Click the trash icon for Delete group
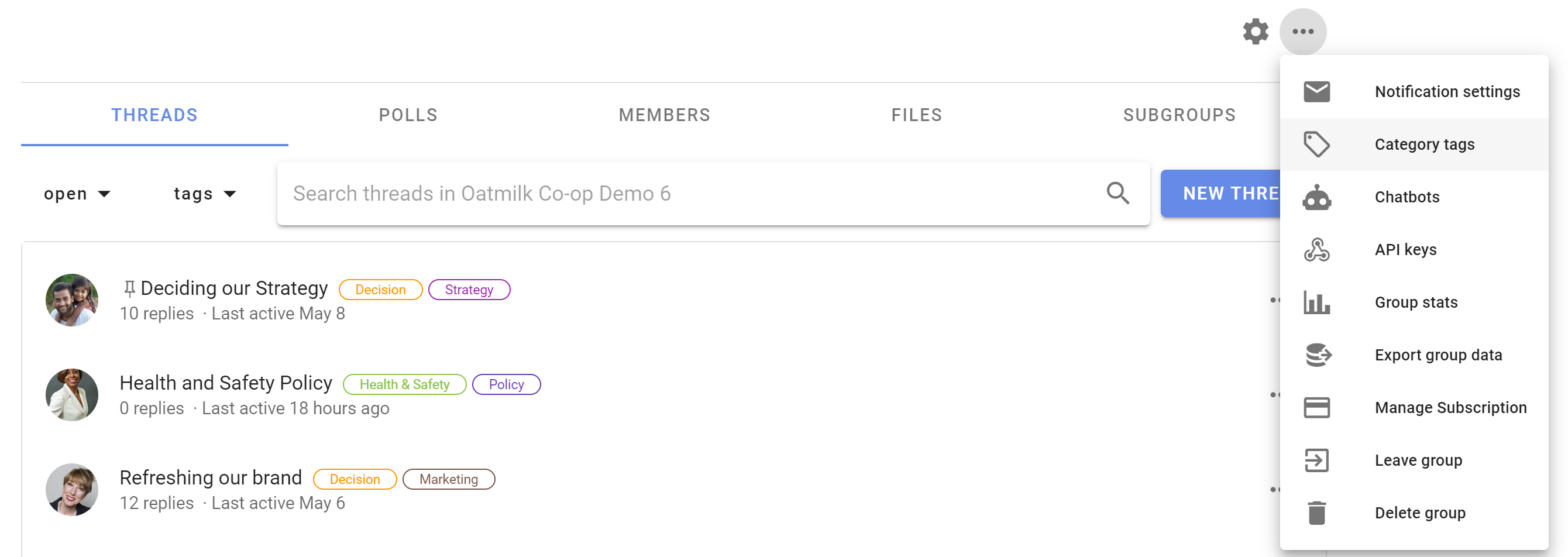Image resolution: width=1568 pixels, height=557 pixels. click(1316, 513)
